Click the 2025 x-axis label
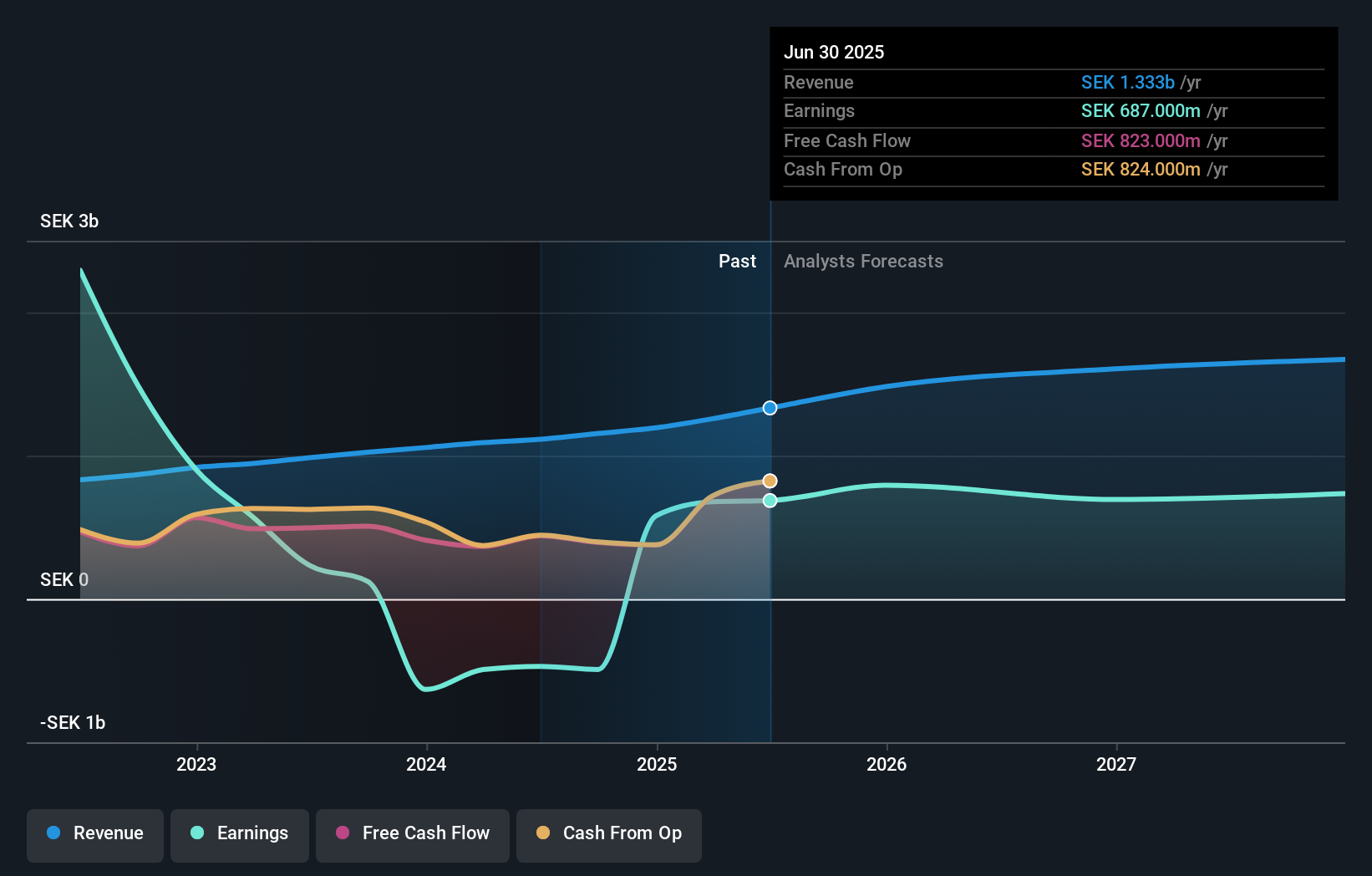 point(657,764)
